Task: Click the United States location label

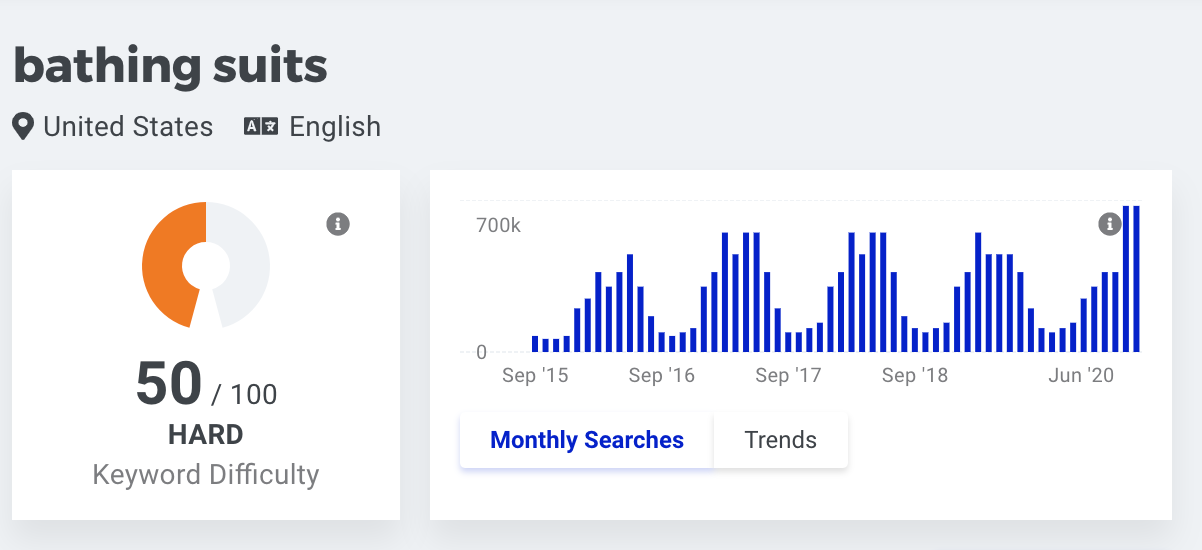Action: pyautogui.click(x=128, y=127)
